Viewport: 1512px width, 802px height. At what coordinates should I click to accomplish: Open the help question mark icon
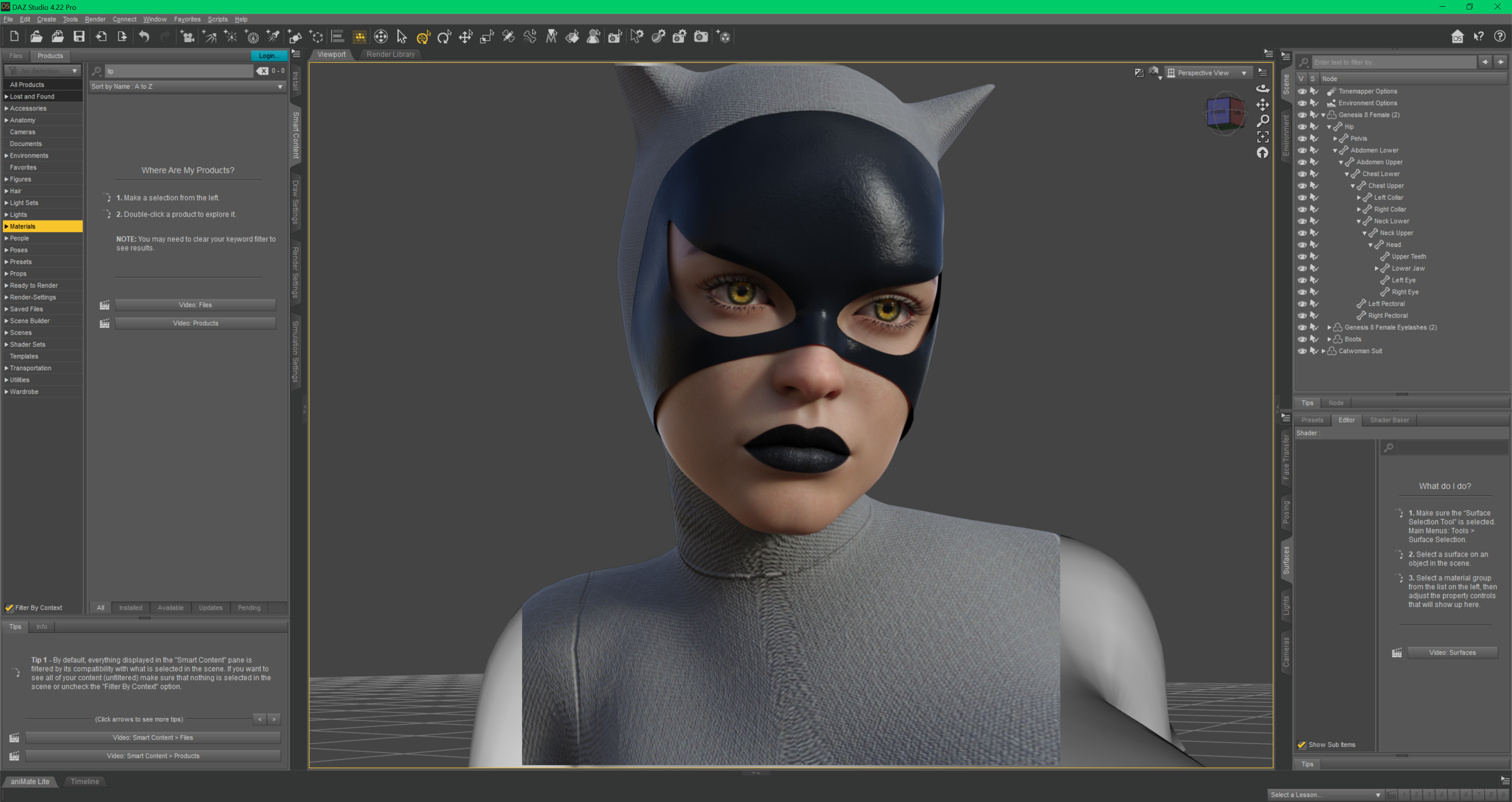(1500, 37)
